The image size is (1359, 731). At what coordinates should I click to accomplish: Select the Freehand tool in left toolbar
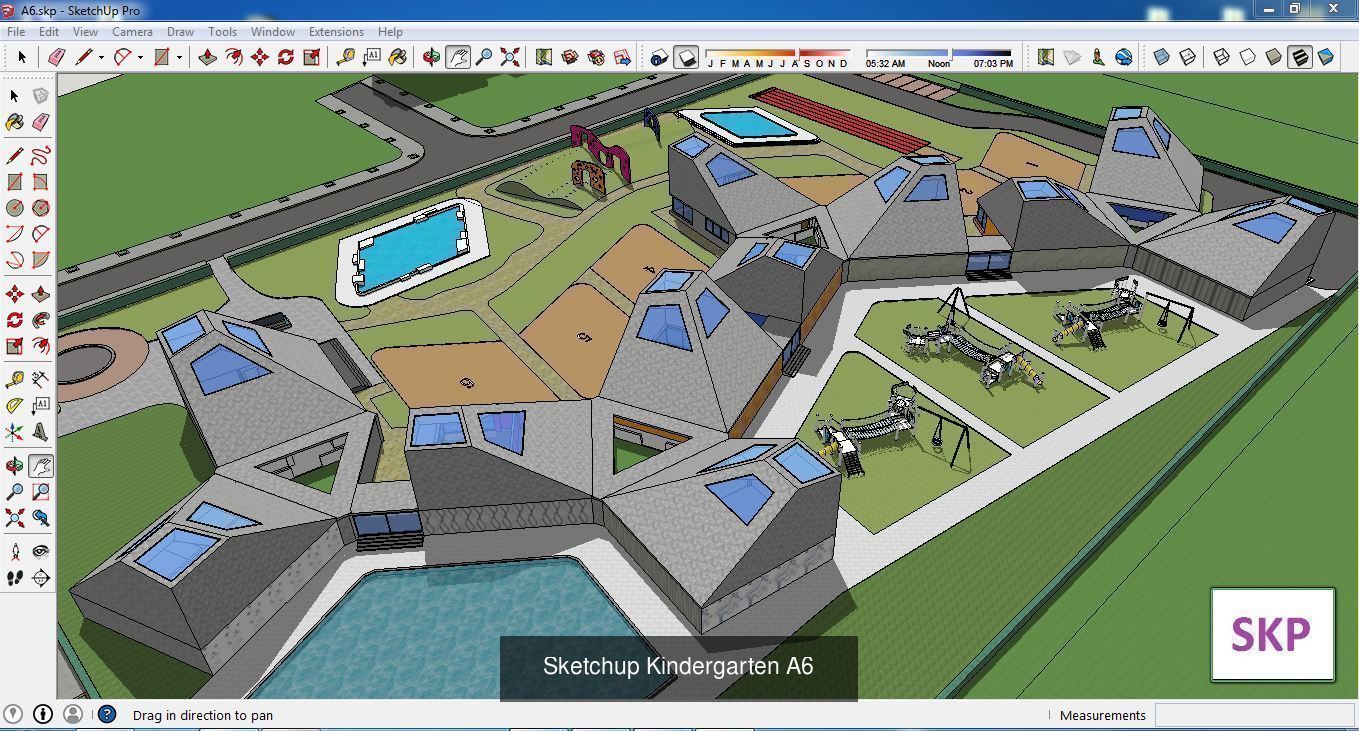pyautogui.click(x=40, y=156)
